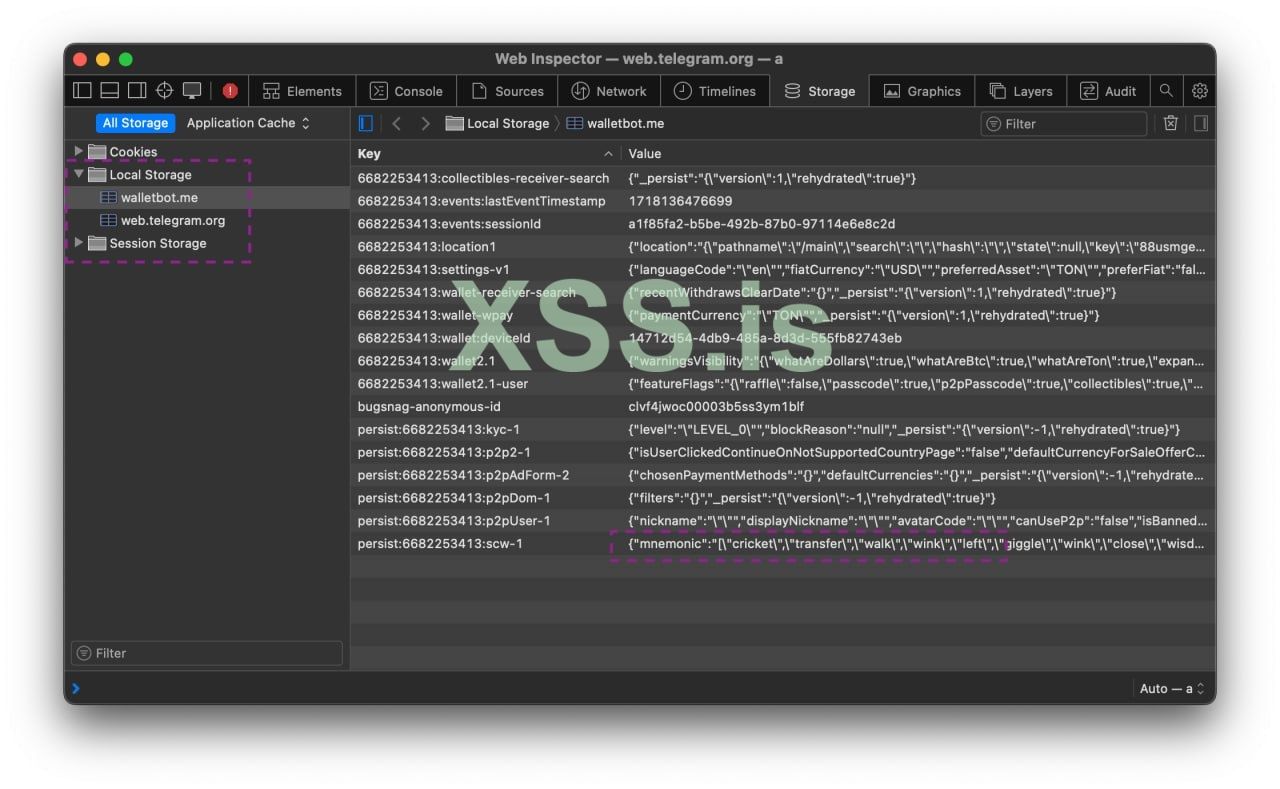Image resolution: width=1280 pixels, height=789 pixels.
Task: Select the All Storage scope button
Action: [x=135, y=123]
